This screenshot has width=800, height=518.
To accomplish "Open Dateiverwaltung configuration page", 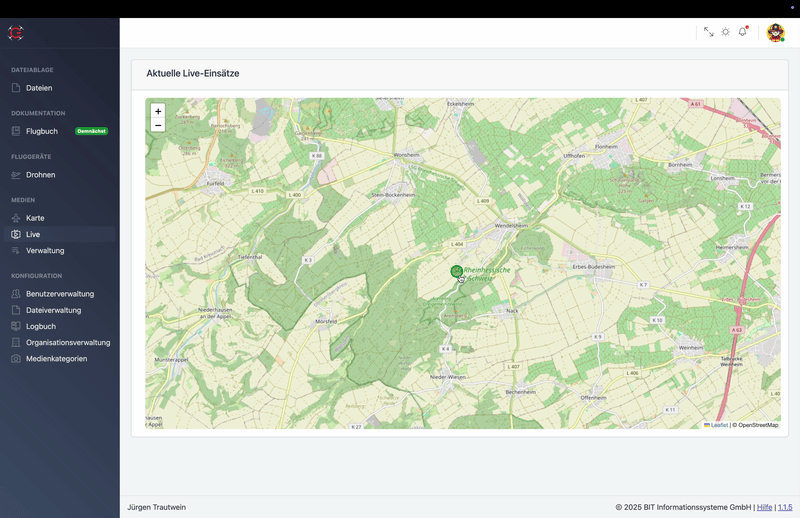I will pos(54,310).
